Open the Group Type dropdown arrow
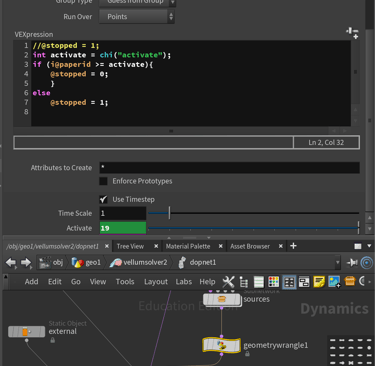Image resolution: width=375 pixels, height=366 pixels. point(172,2)
